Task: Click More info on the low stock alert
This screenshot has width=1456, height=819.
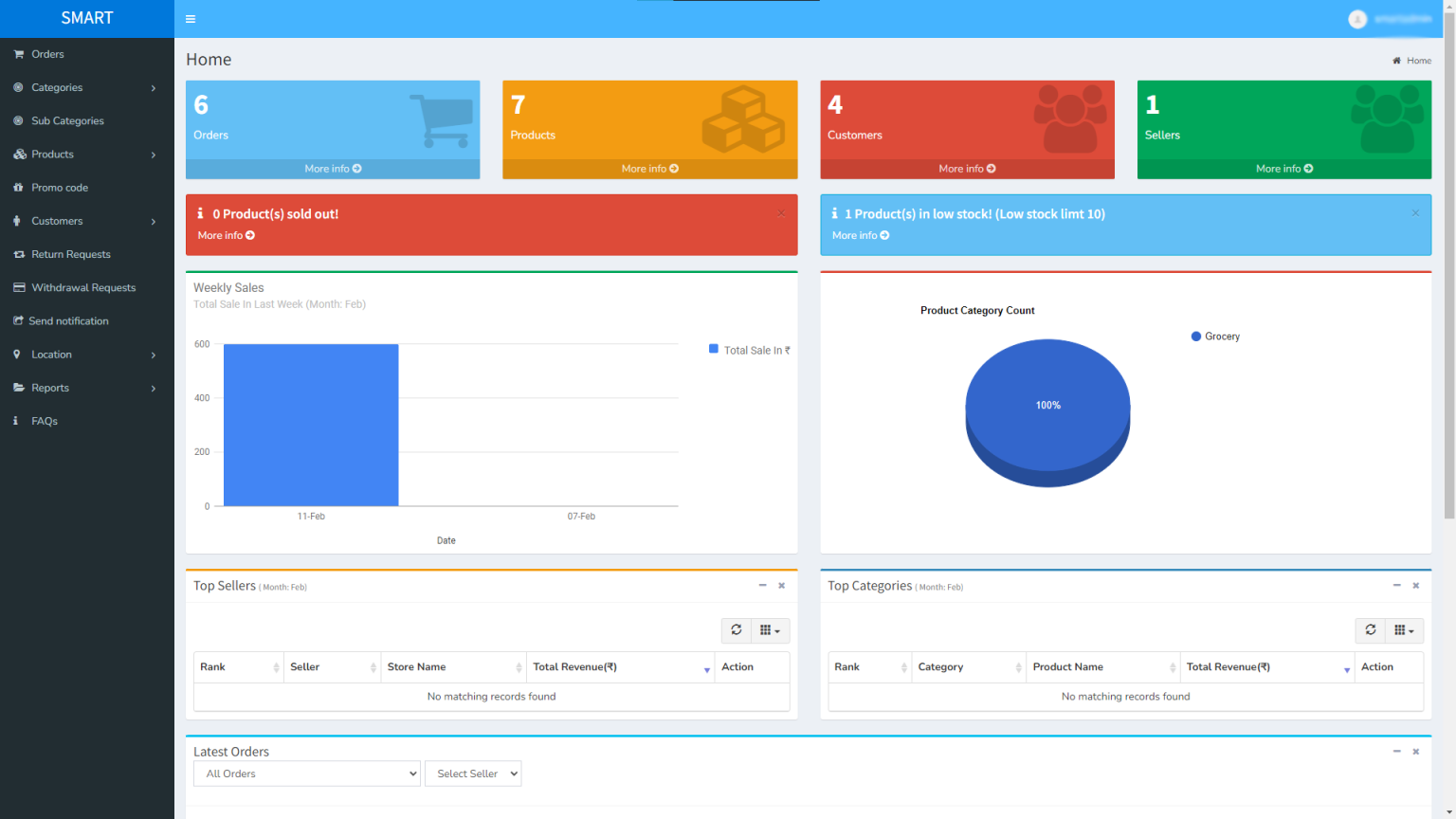Action: (859, 234)
